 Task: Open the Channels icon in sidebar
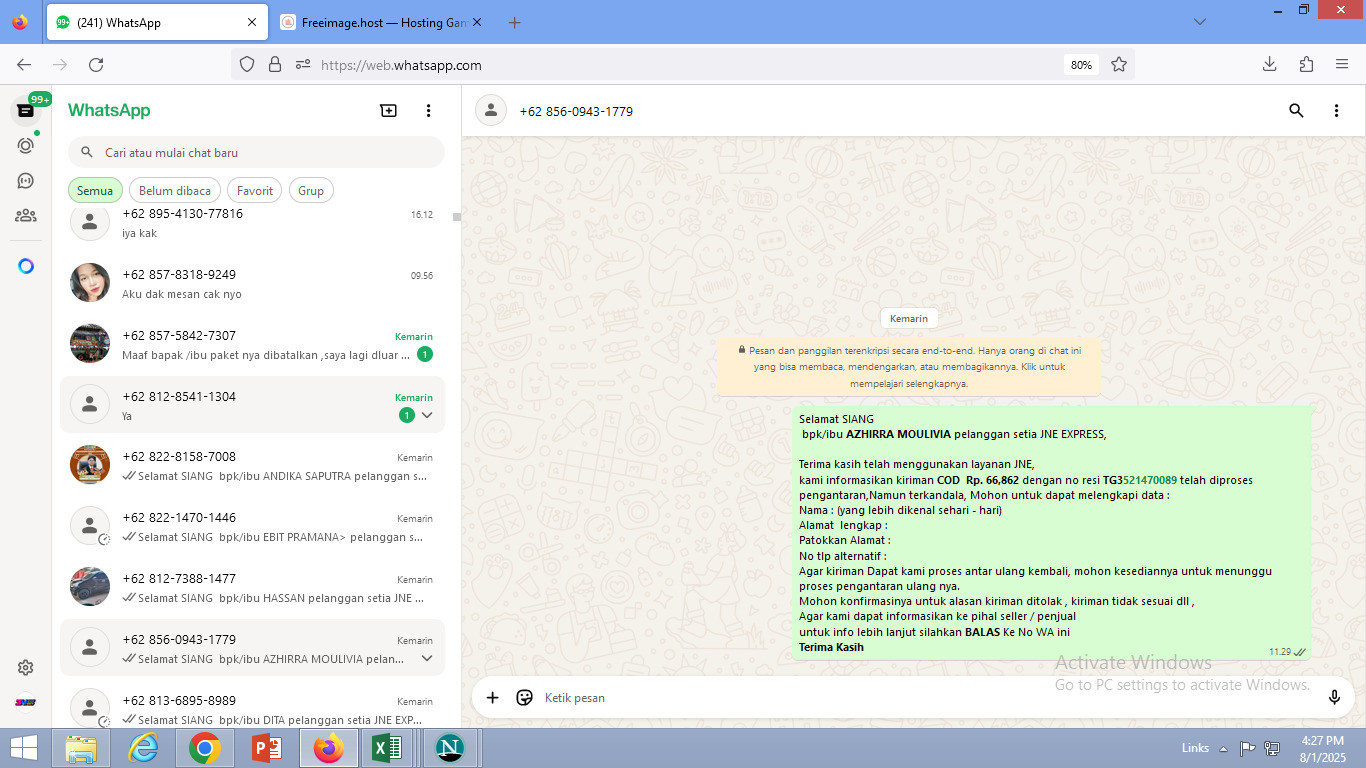click(26, 181)
